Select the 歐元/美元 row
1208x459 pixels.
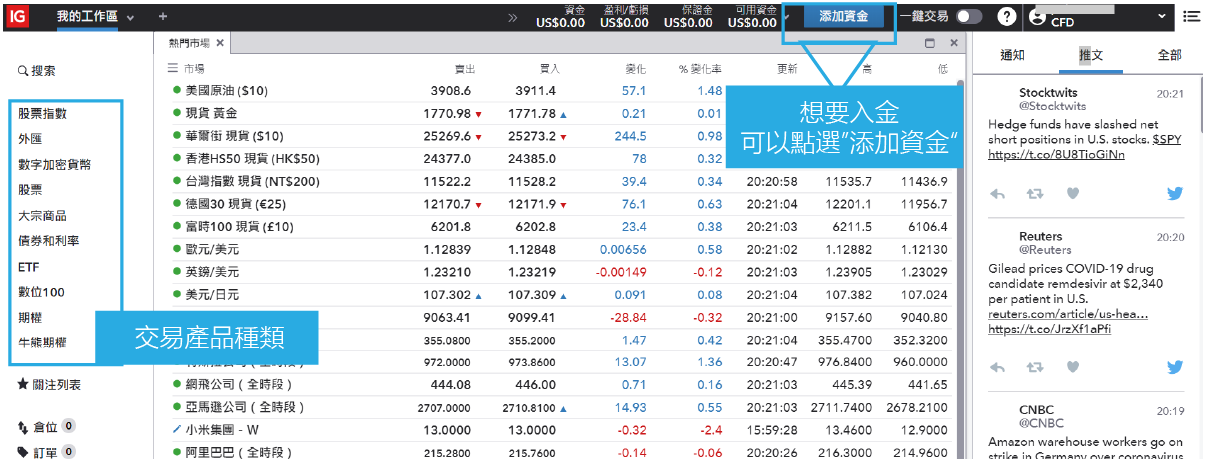560,249
